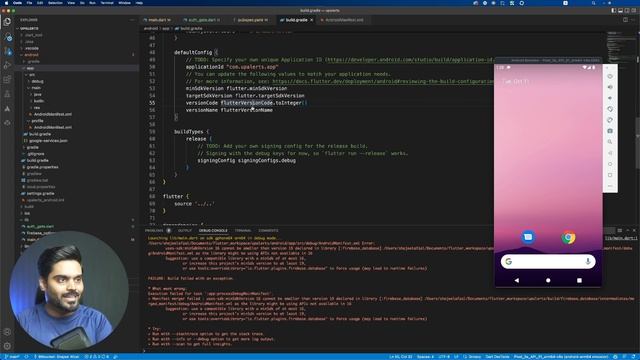Open the Extensions view in activity bar
This screenshot has width=640, height=360.
tap(7, 80)
